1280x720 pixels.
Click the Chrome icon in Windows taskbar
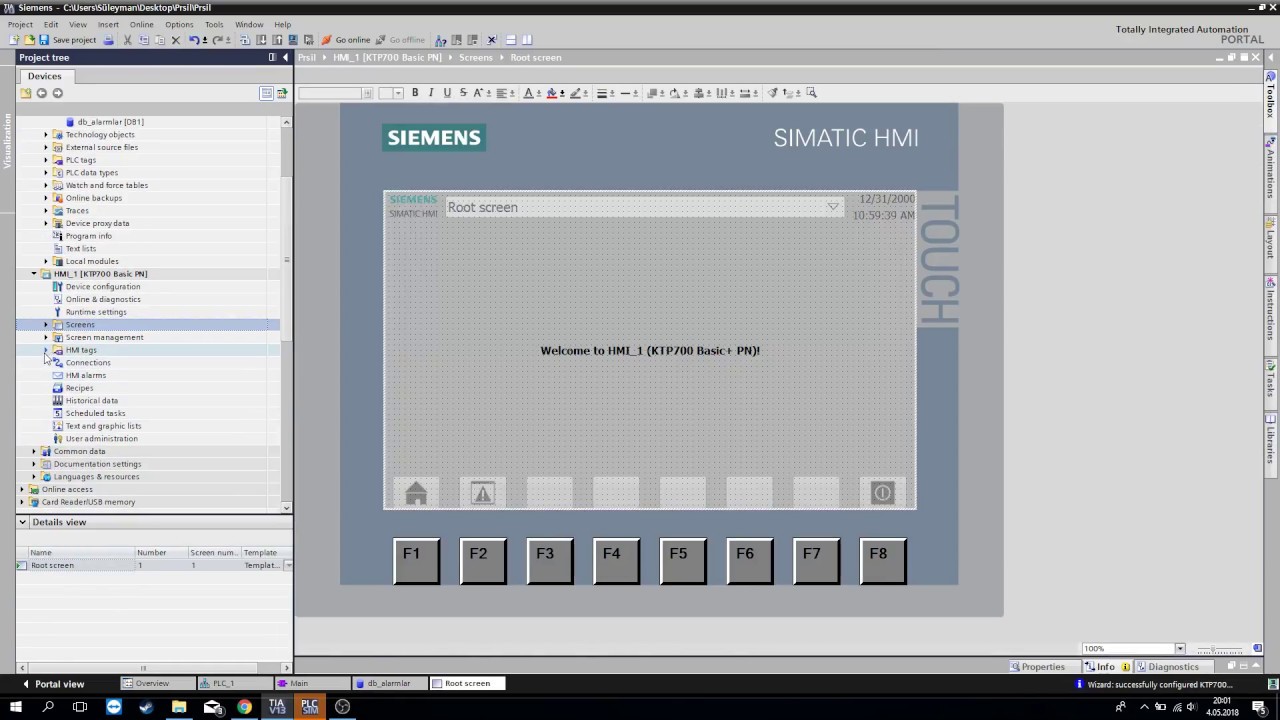click(x=244, y=707)
